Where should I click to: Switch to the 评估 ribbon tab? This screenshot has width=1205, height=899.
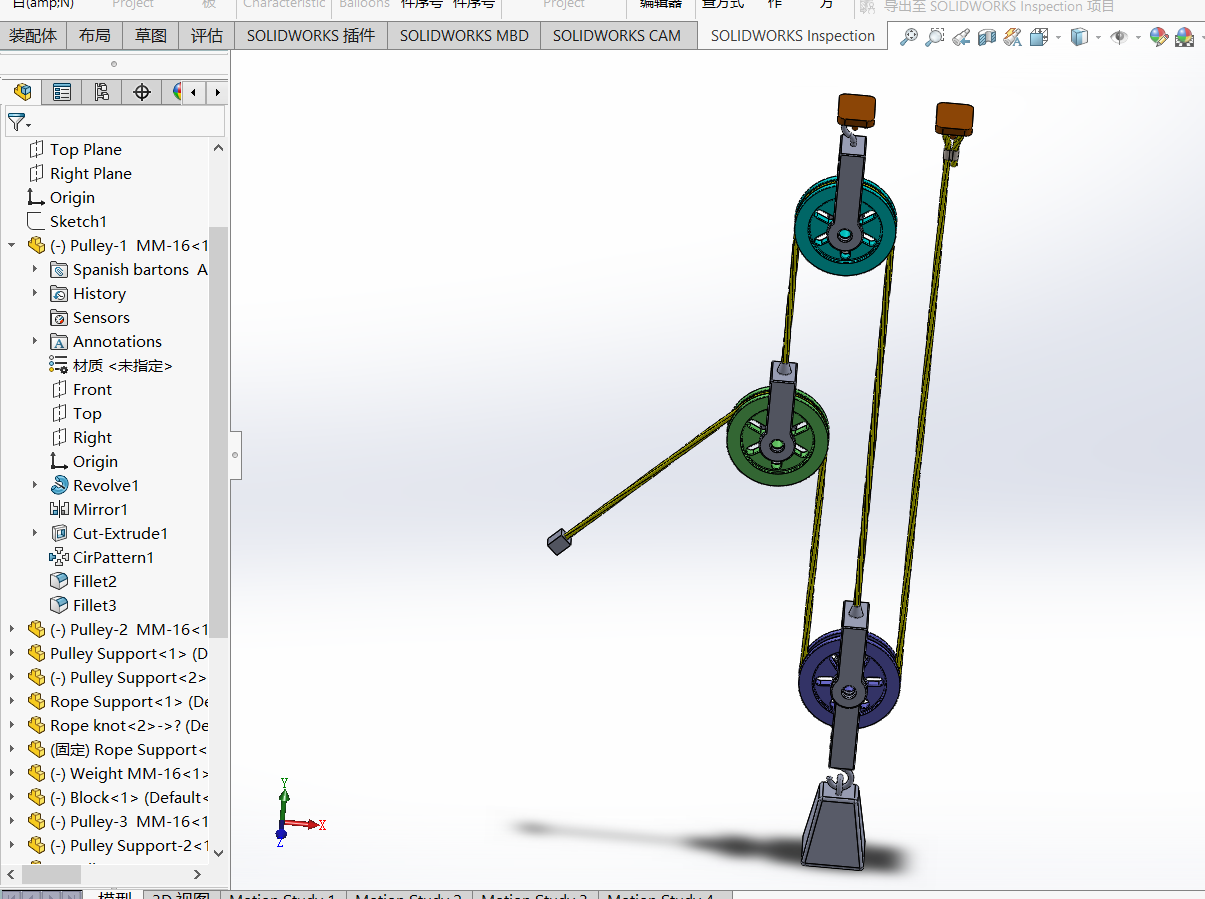[207, 36]
